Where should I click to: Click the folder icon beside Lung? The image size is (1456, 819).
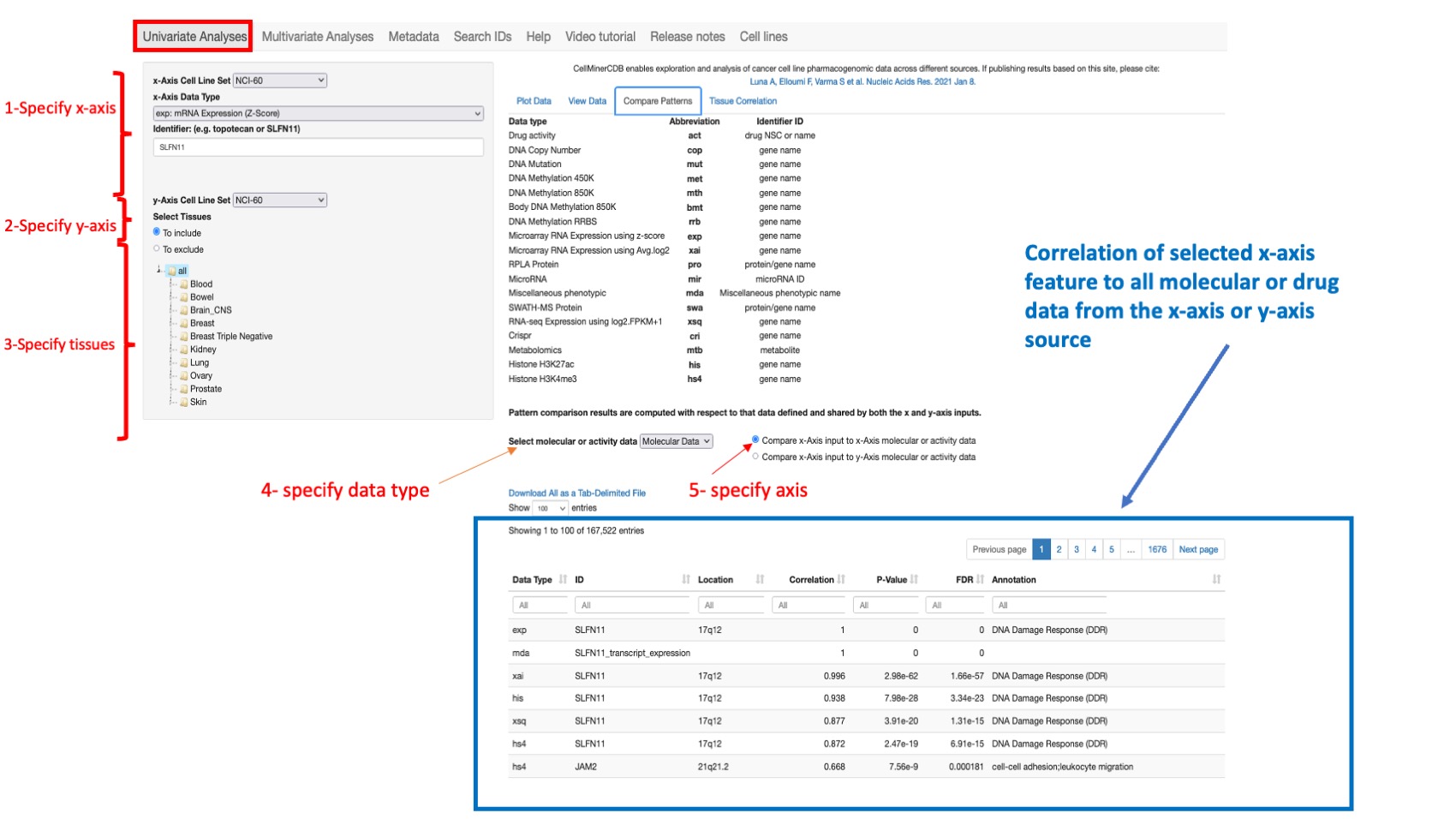[x=183, y=362]
